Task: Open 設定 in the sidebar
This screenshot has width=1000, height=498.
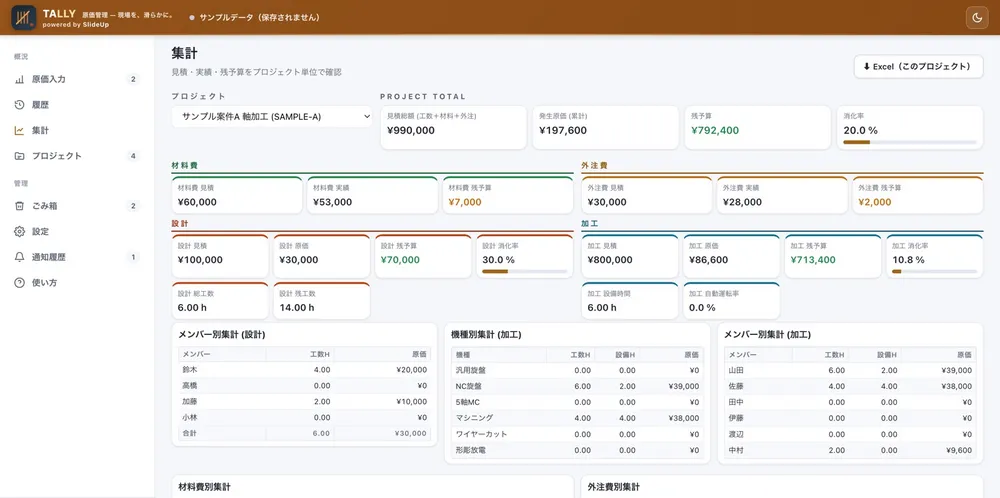Action: pyautogui.click(x=77, y=231)
